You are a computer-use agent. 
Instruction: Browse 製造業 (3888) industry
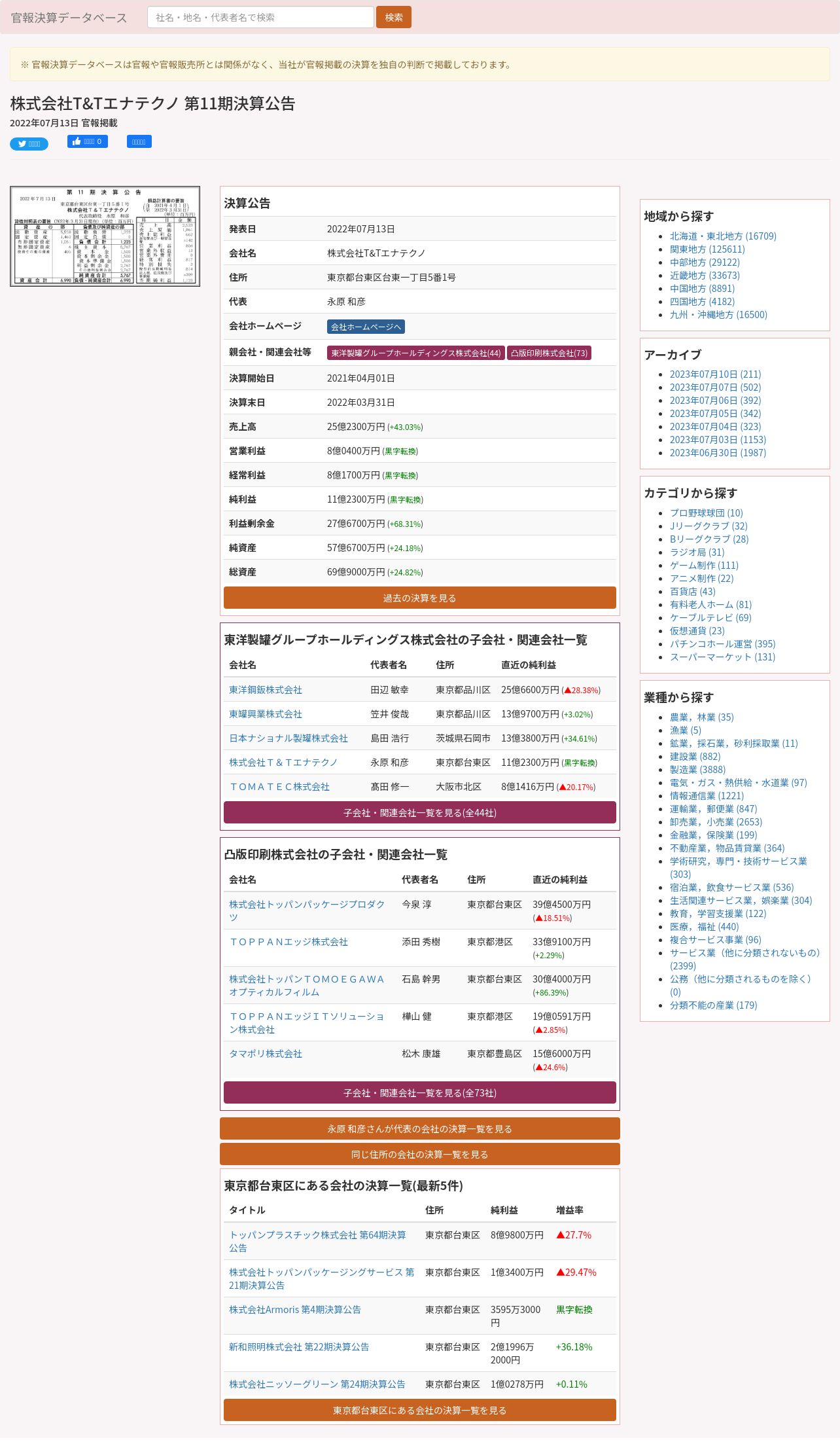pyautogui.click(x=697, y=770)
